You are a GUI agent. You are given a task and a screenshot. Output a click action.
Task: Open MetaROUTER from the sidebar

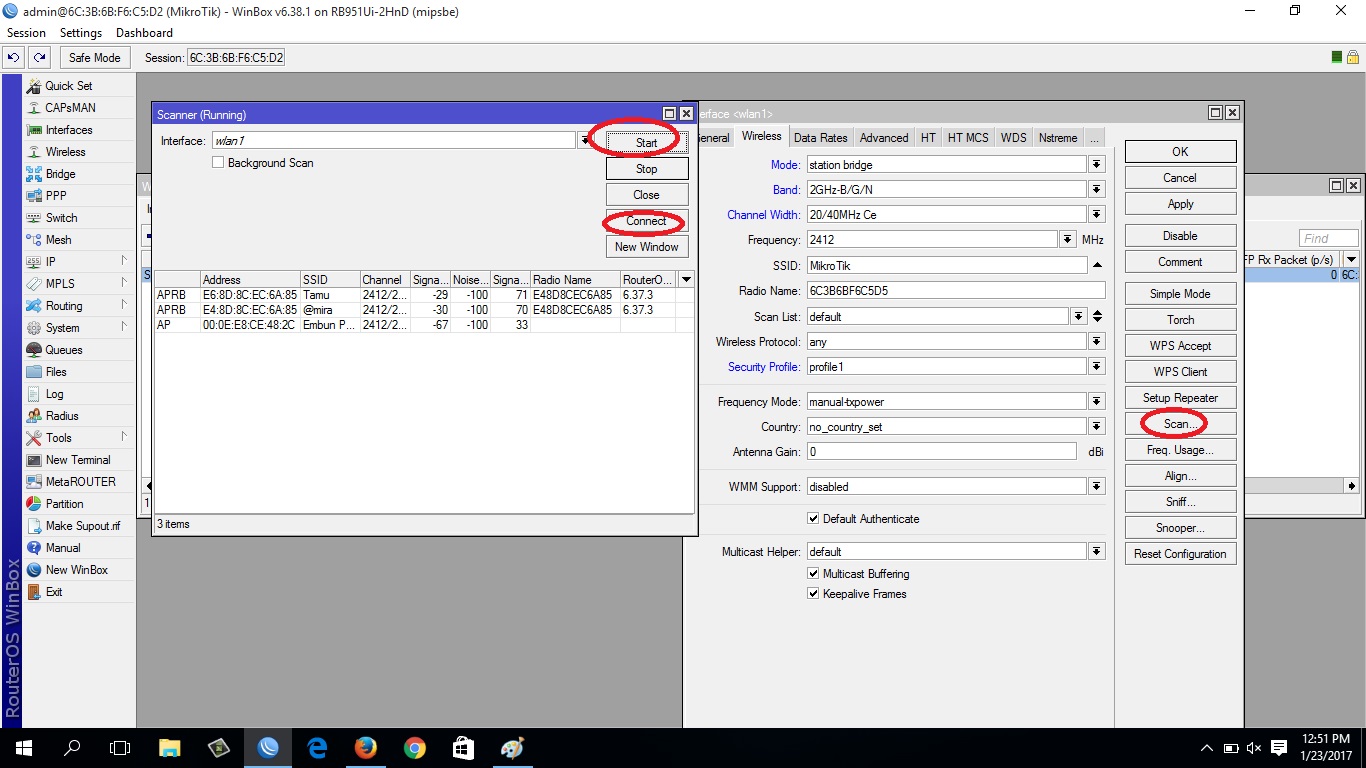pos(80,482)
